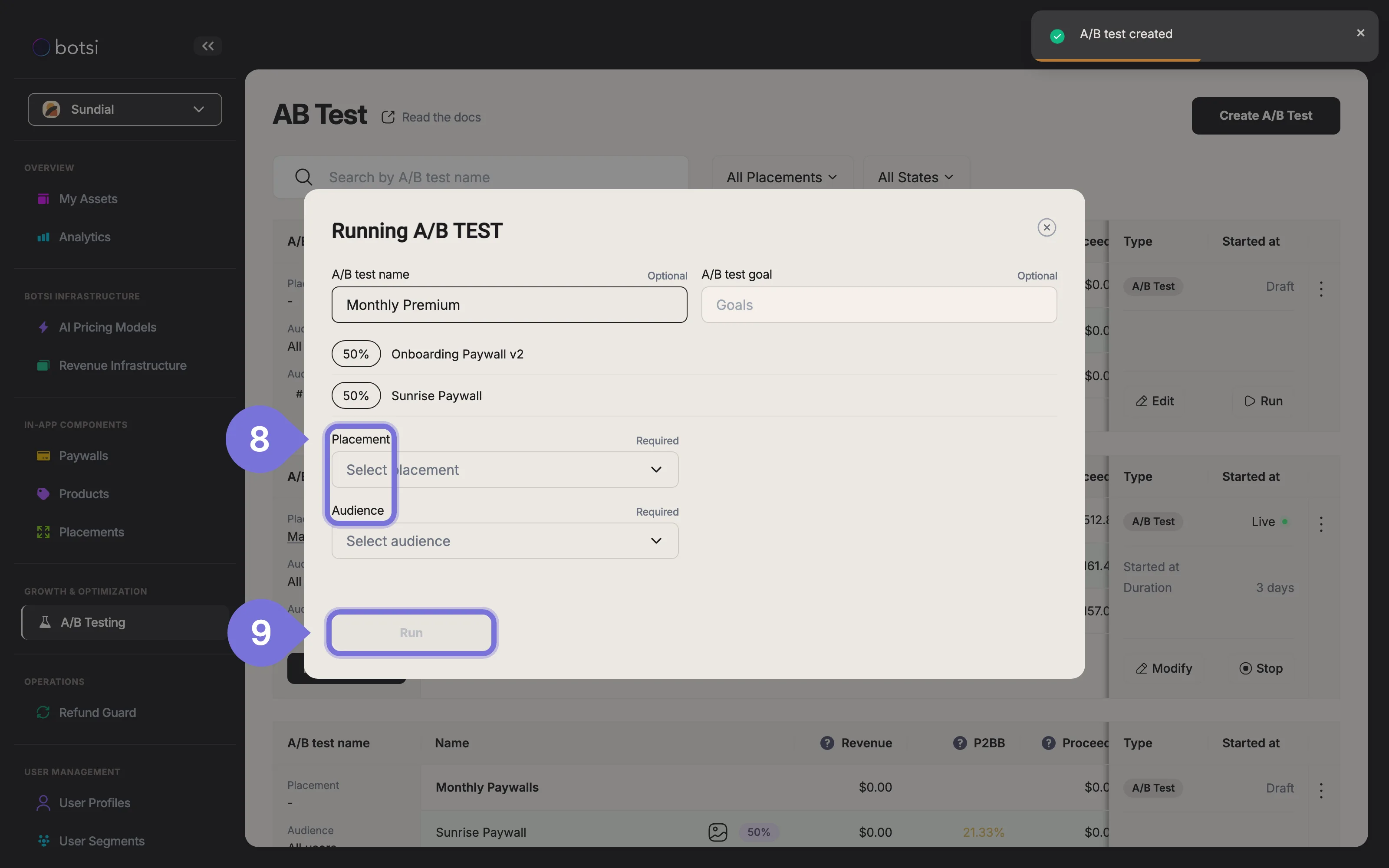Open three-dot menu for Monthly Paywalls draft

(x=1321, y=790)
